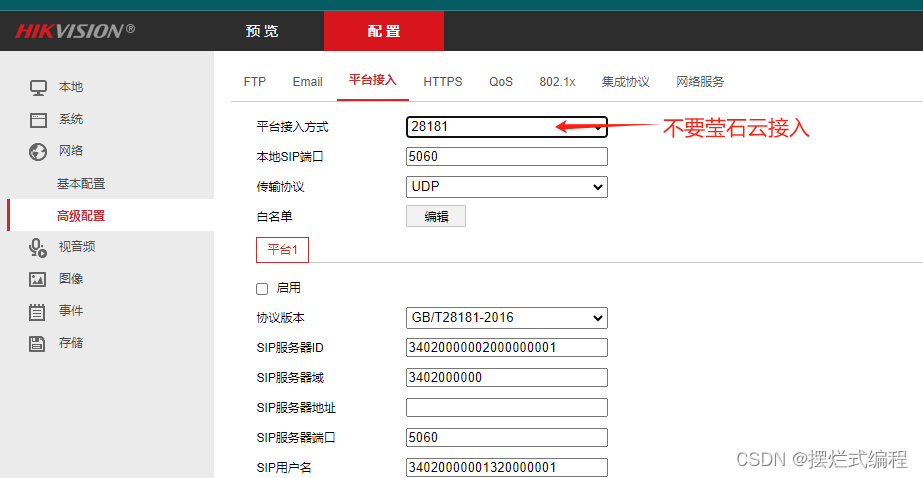Click the 编辑 button for 白名单
Viewport: 923px width, 478px height.
(x=436, y=217)
